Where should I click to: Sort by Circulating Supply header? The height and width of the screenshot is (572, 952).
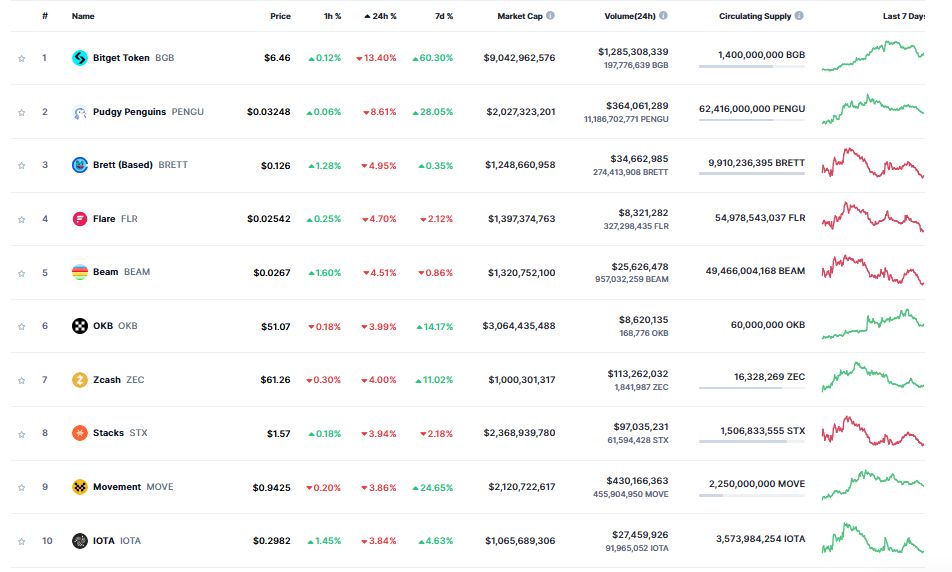[755, 16]
